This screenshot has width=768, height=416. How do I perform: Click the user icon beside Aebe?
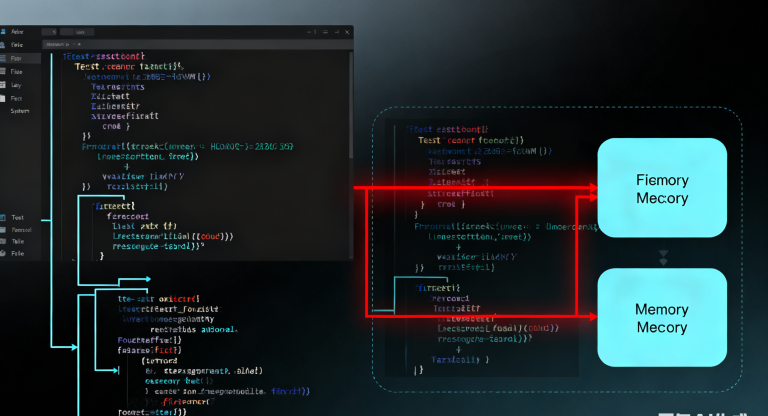(5, 33)
